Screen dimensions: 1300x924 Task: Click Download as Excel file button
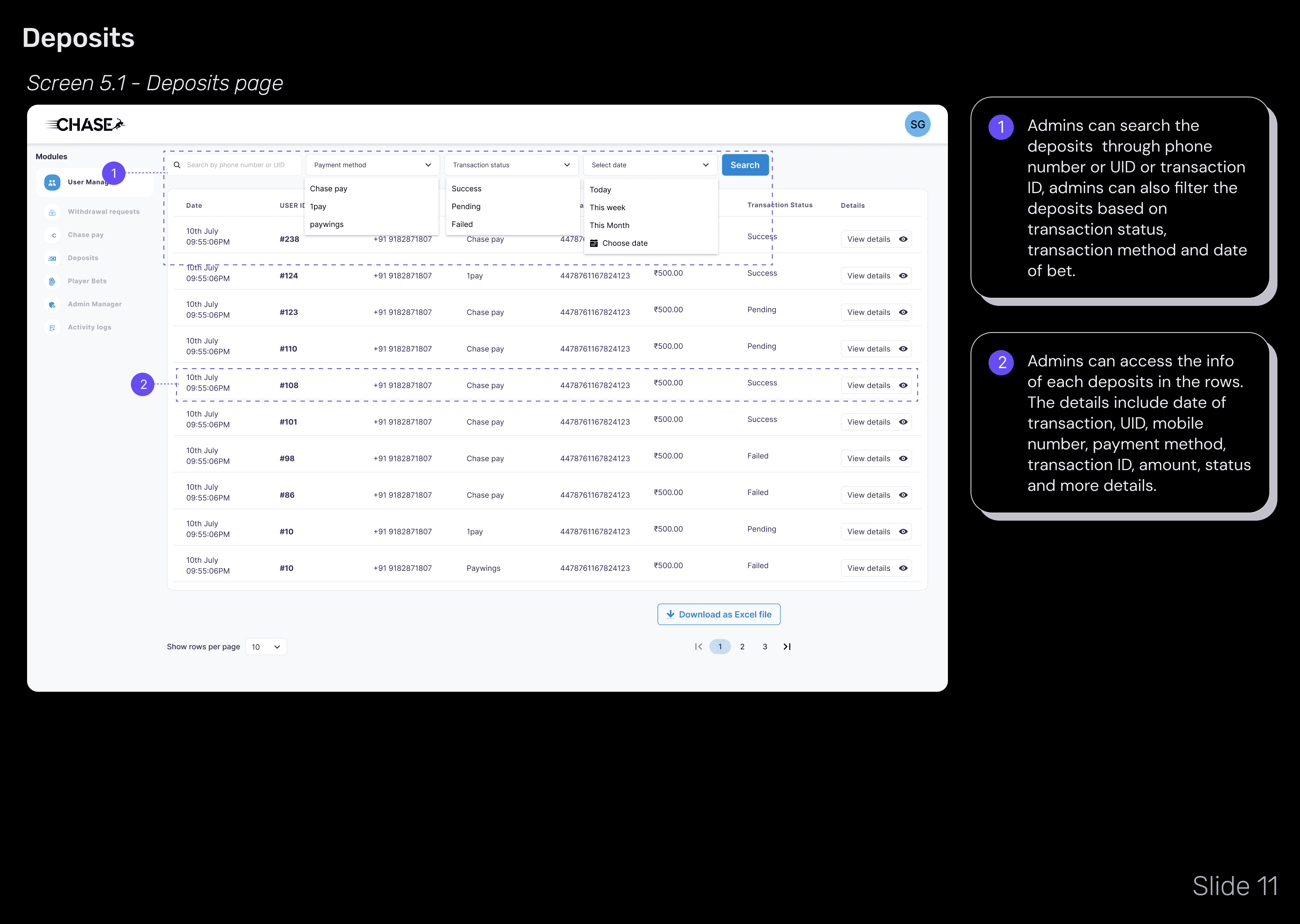click(x=718, y=614)
